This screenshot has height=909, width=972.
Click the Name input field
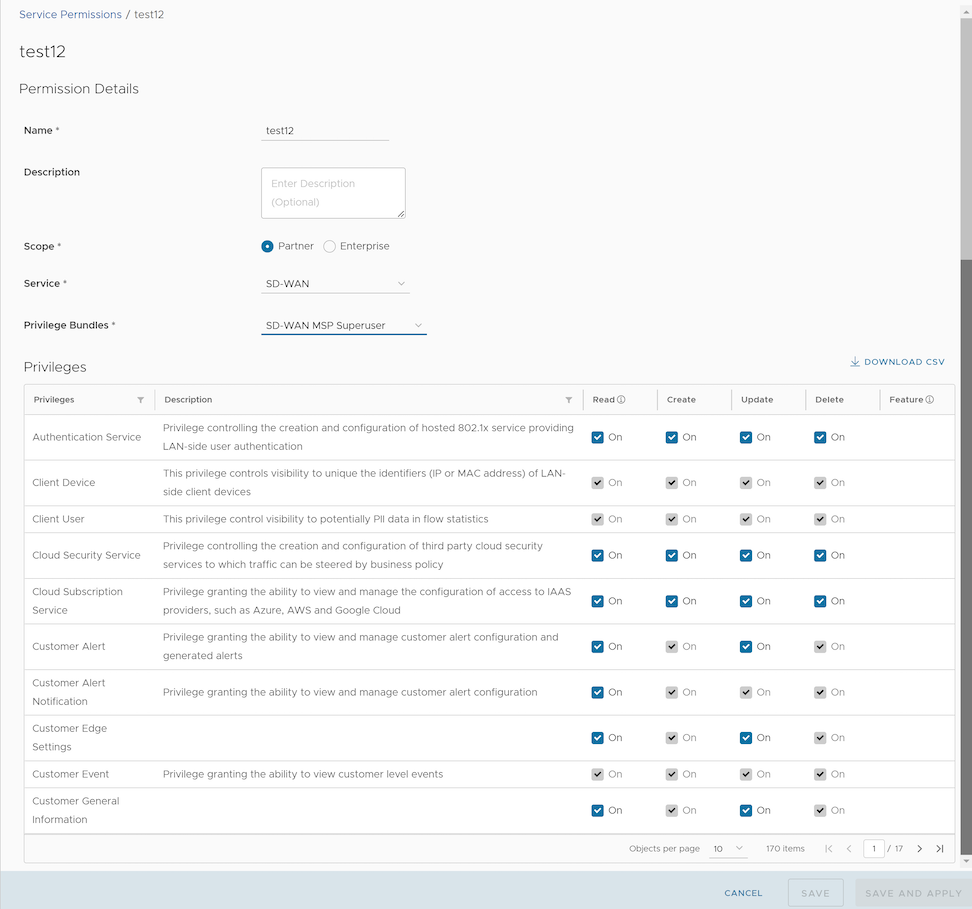(324, 131)
